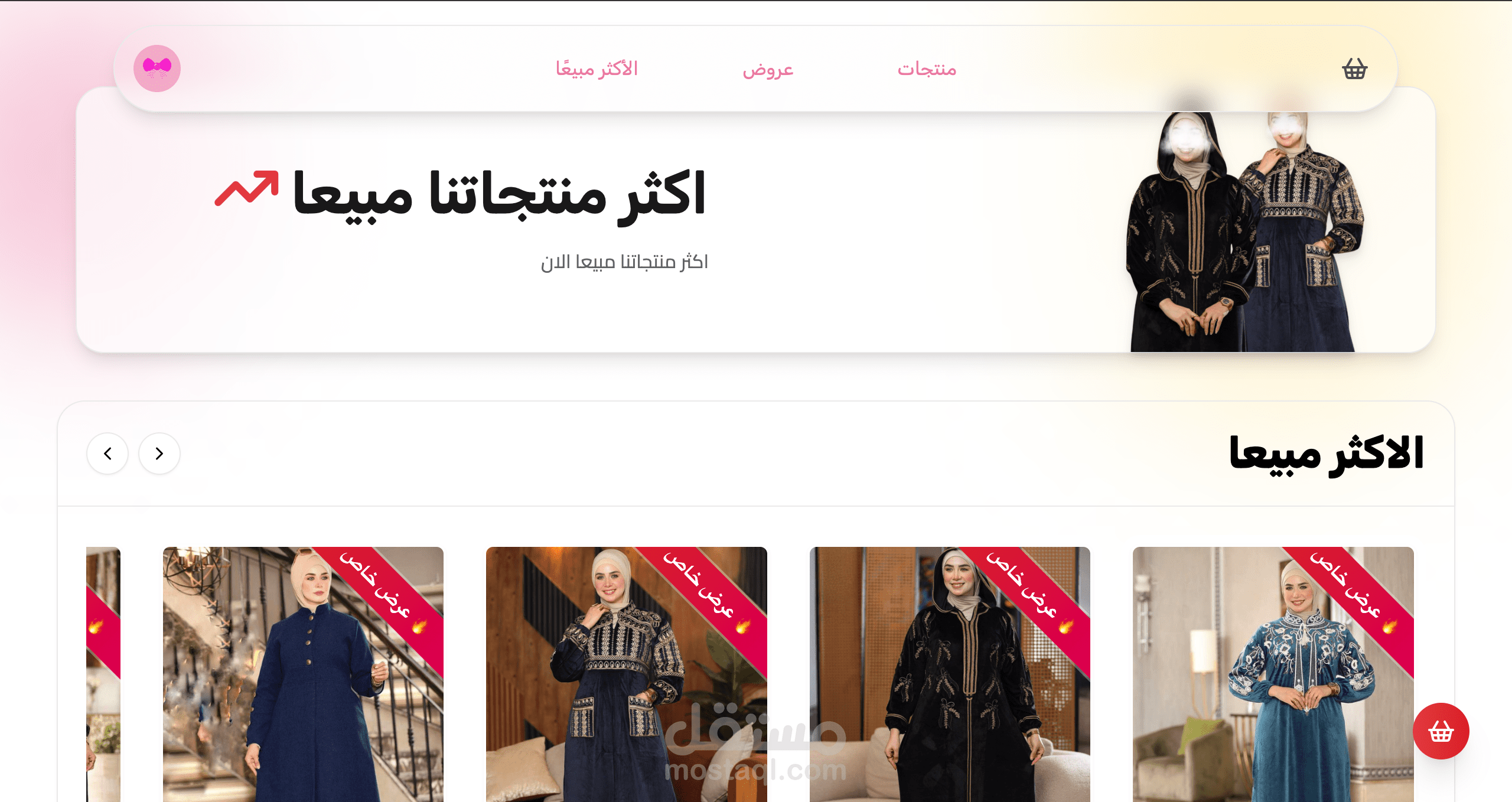The width and height of the screenshot is (1512, 802).
Task: Select the navy blue buttoned coat product
Action: pyautogui.click(x=303, y=674)
